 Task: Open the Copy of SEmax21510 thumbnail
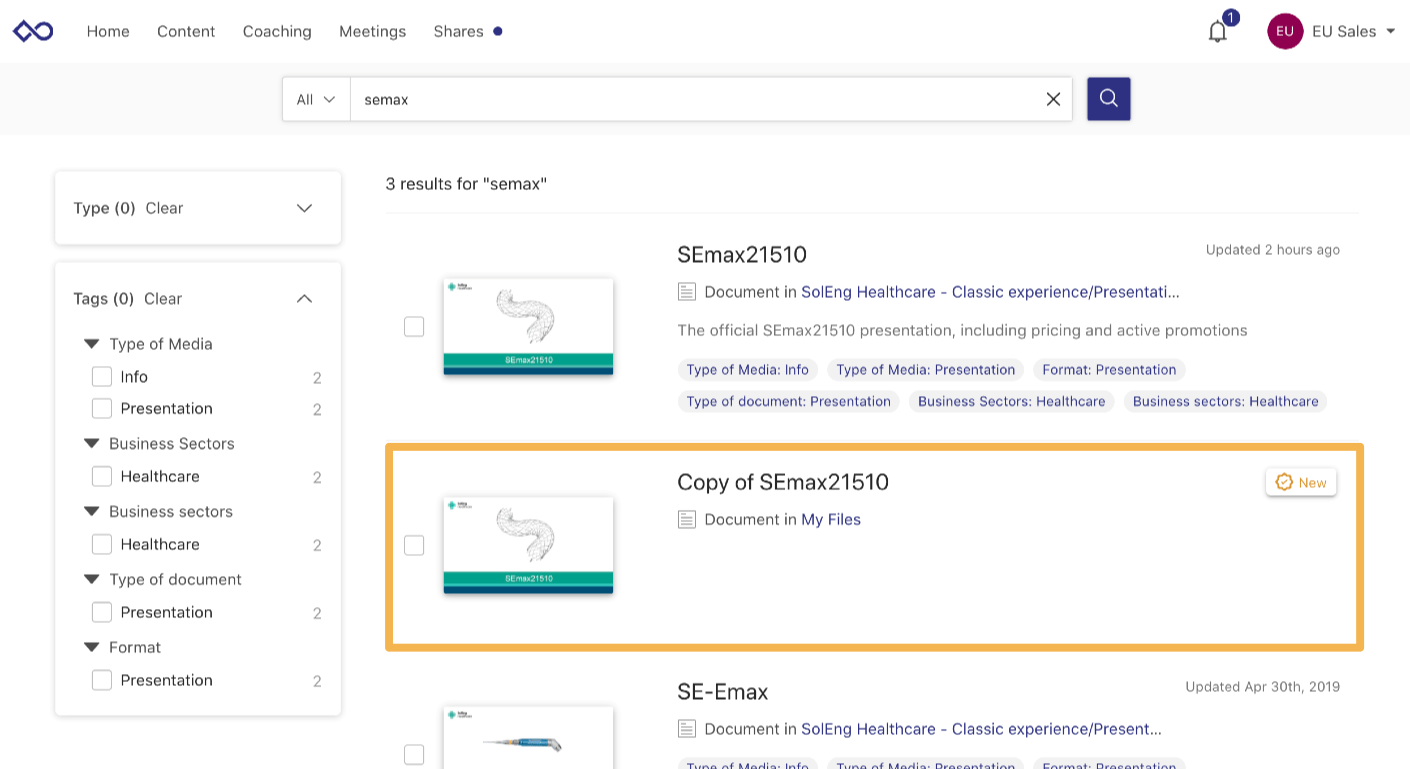(x=528, y=545)
